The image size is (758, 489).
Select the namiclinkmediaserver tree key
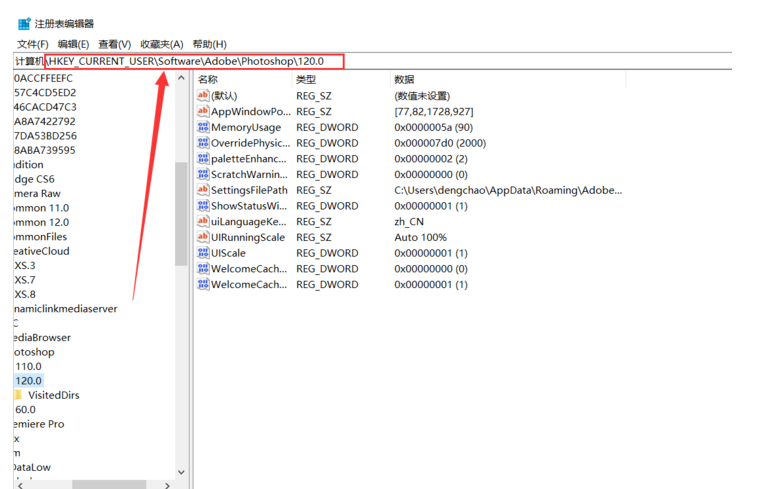(x=66, y=309)
